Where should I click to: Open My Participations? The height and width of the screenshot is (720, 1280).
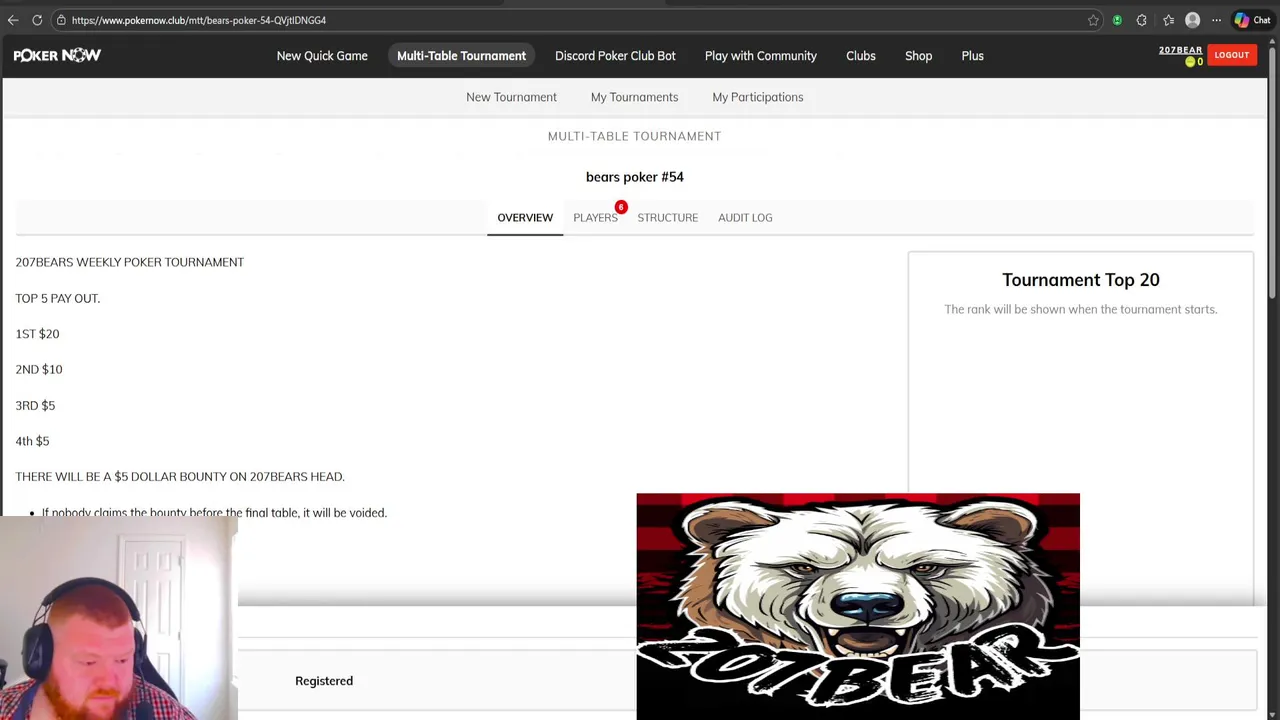(x=757, y=97)
